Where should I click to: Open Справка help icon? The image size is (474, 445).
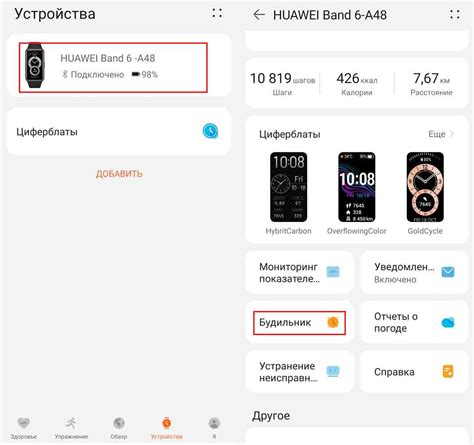[448, 371]
